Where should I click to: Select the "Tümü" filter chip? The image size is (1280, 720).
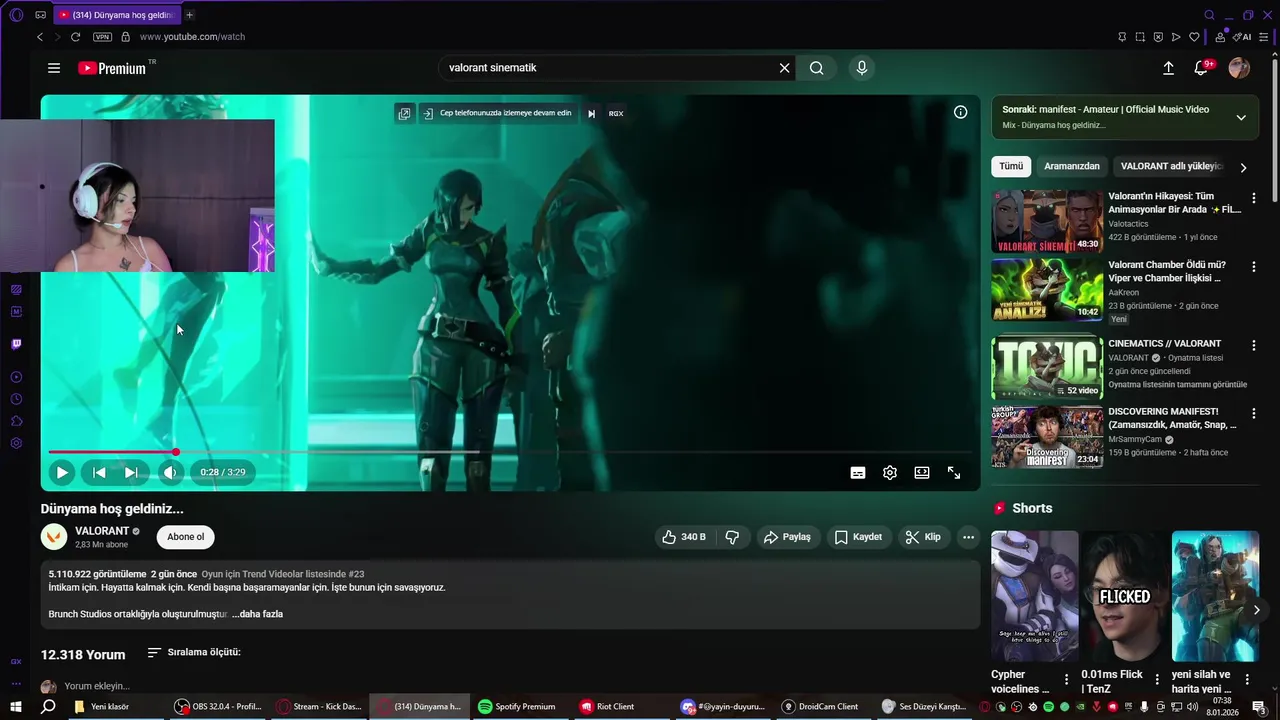coord(1011,166)
